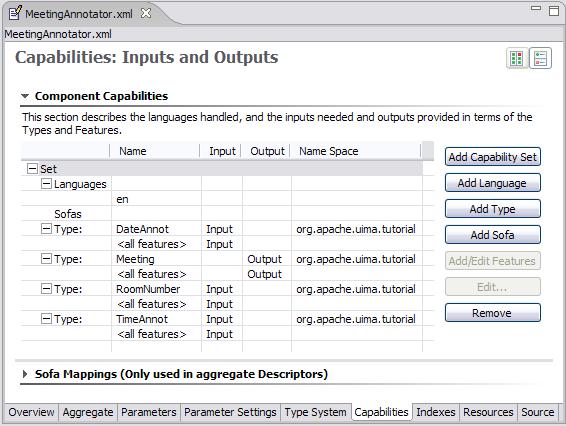
Task: Open the Resources tab
Action: coord(488,412)
